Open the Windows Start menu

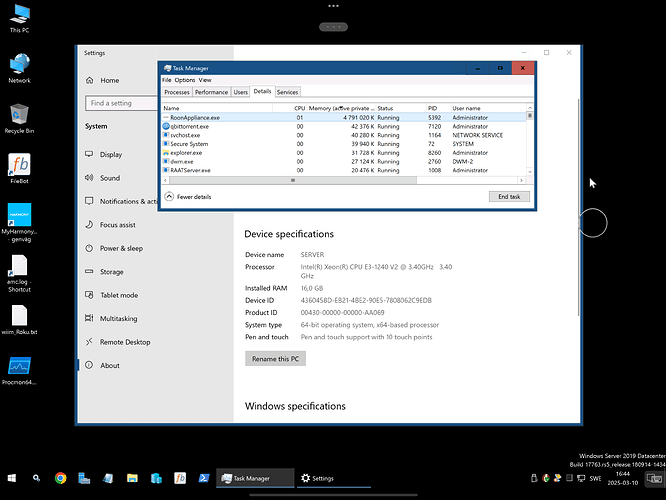coord(12,478)
